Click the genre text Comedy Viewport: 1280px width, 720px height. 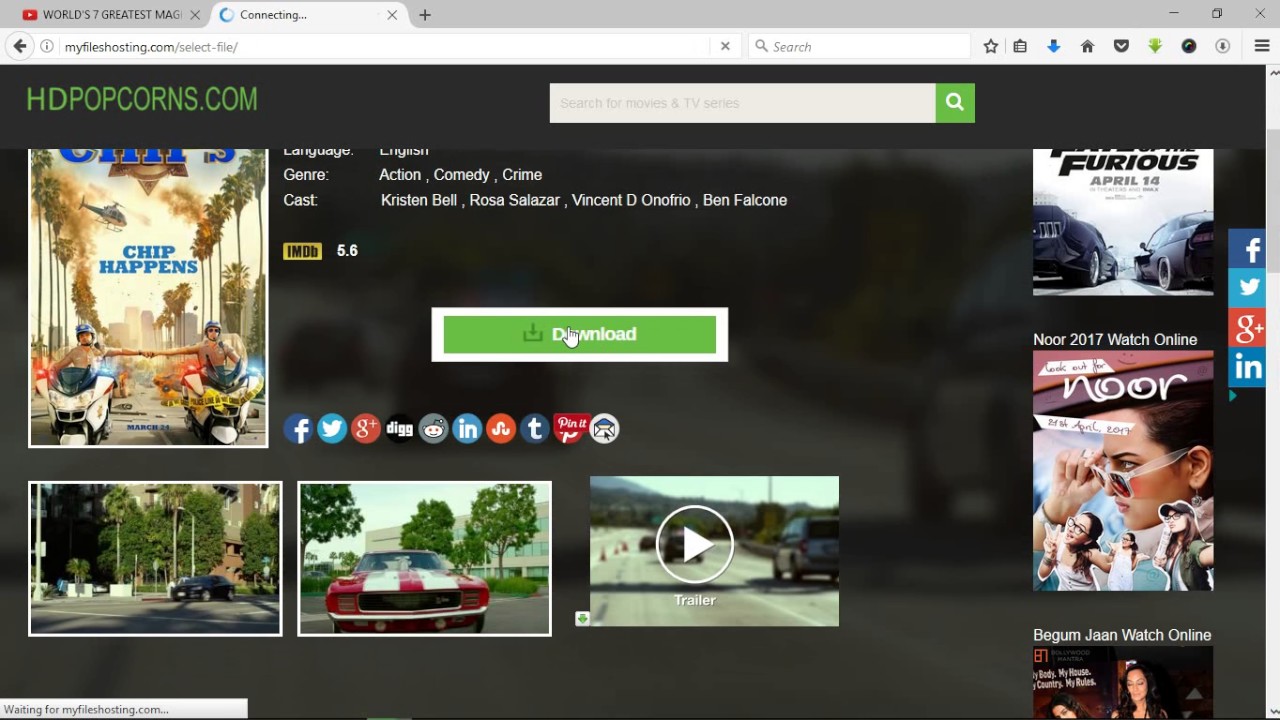[461, 175]
